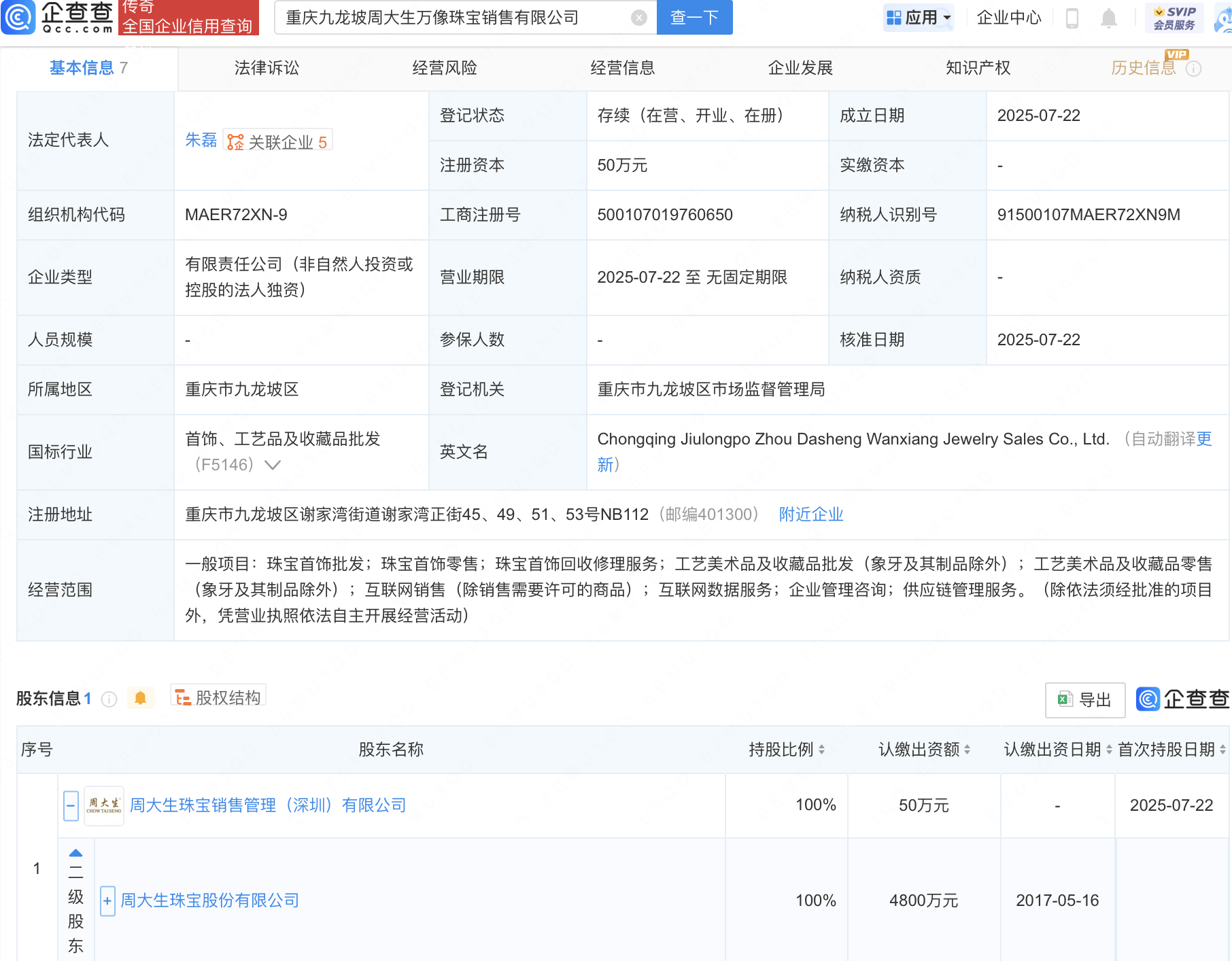Click the 关联企业 relation graph icon beside 朱磊
1232x961 pixels.
pyautogui.click(x=234, y=141)
